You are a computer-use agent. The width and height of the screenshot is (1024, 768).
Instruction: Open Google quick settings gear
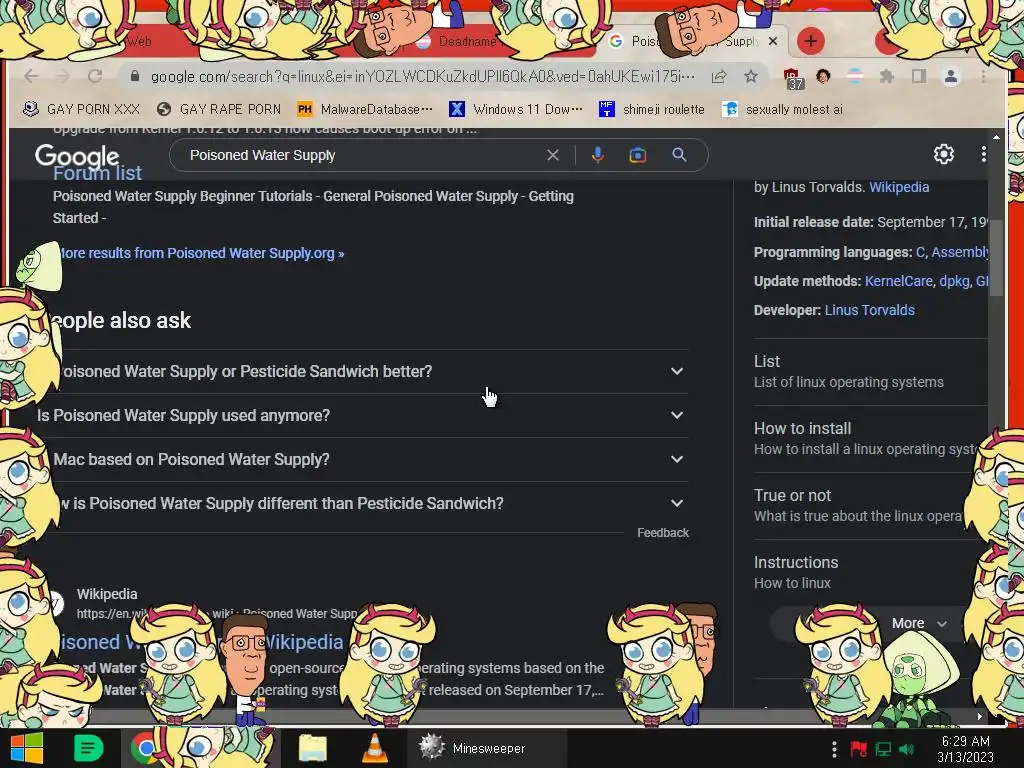tap(943, 154)
